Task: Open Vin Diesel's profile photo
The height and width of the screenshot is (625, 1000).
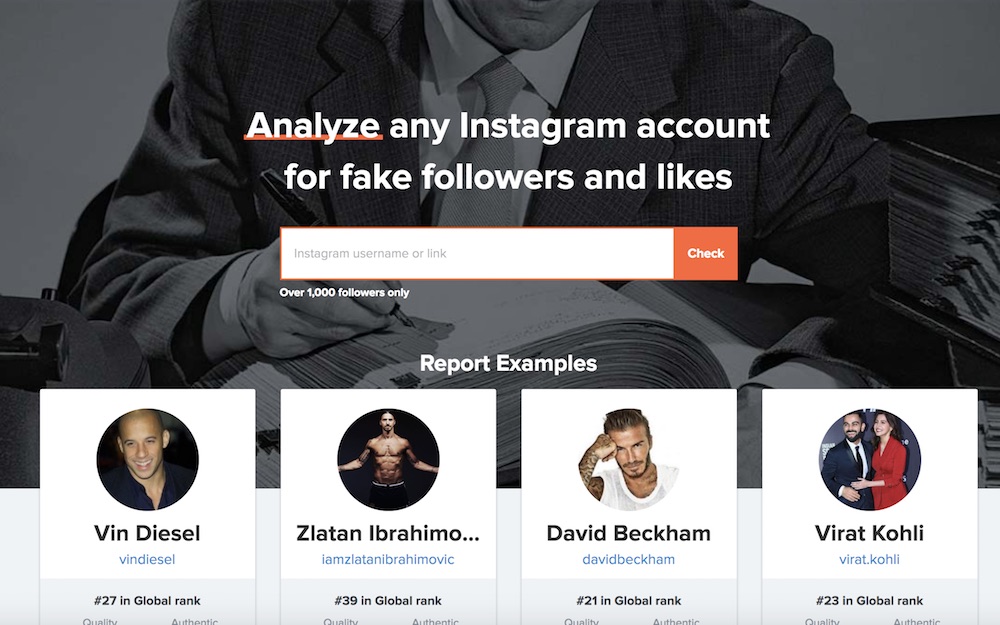Action: click(147, 459)
